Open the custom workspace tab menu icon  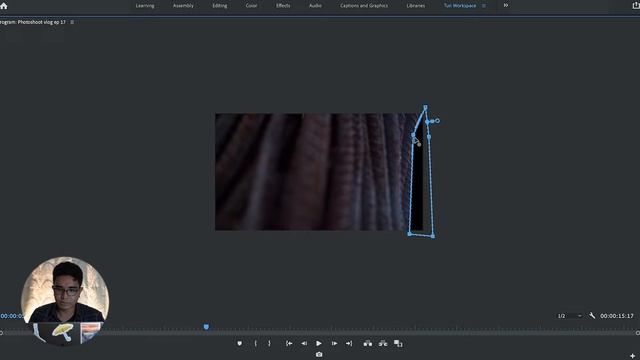484,6
